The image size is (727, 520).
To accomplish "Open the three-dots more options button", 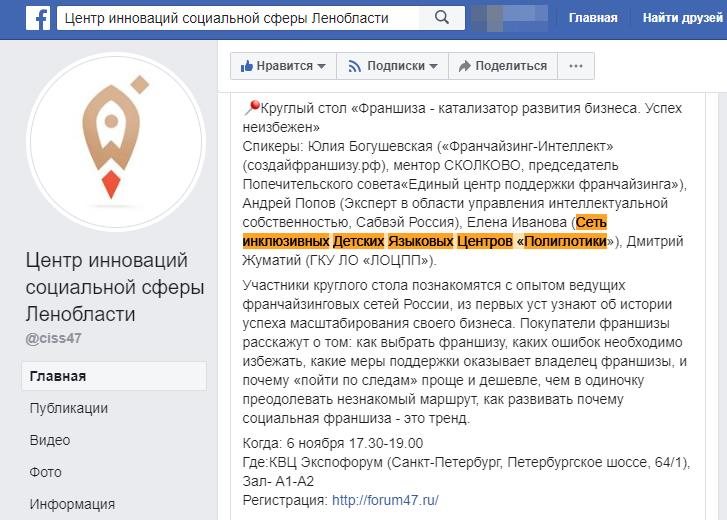I will [x=576, y=66].
